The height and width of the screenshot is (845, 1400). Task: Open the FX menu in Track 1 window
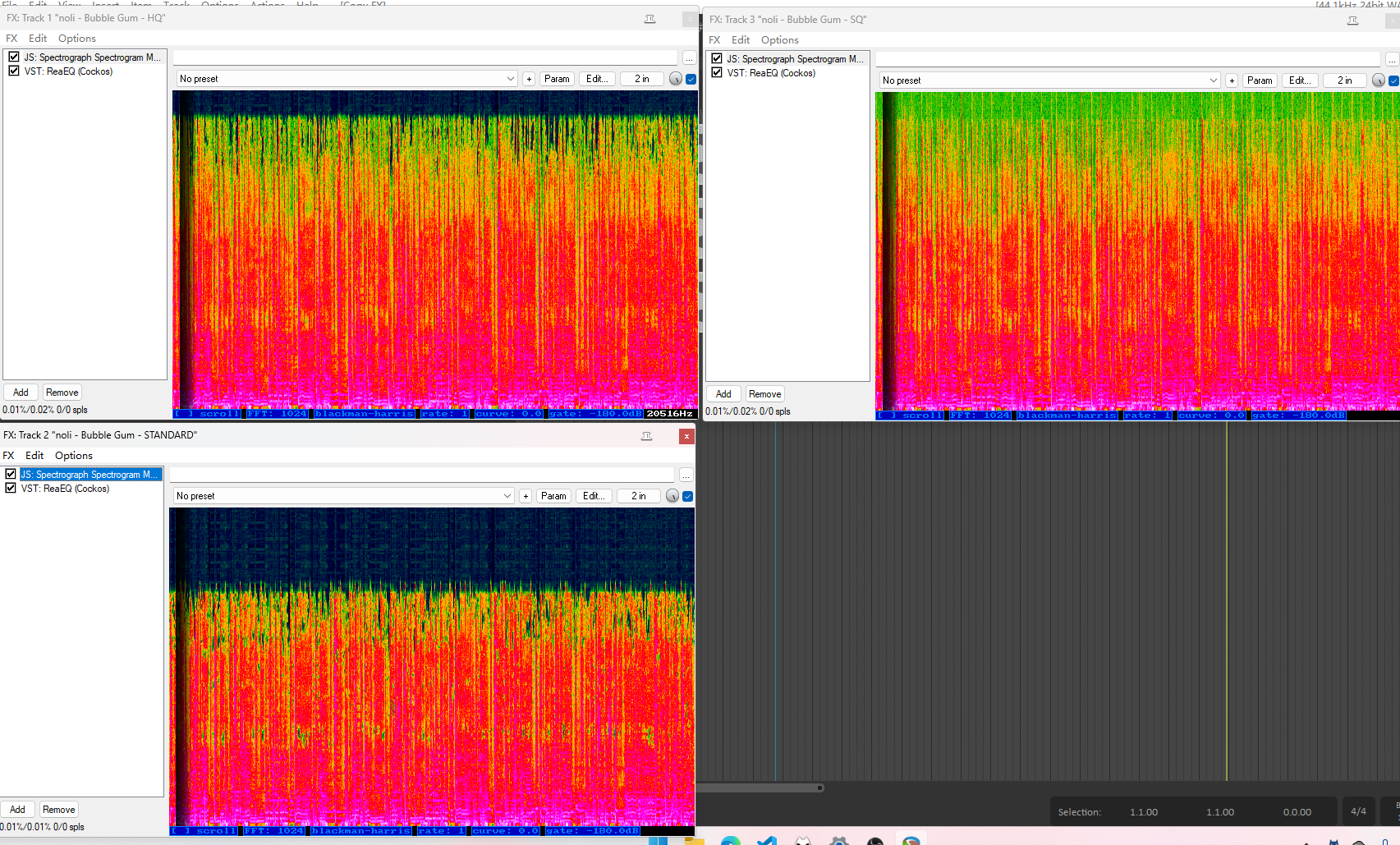(11, 39)
